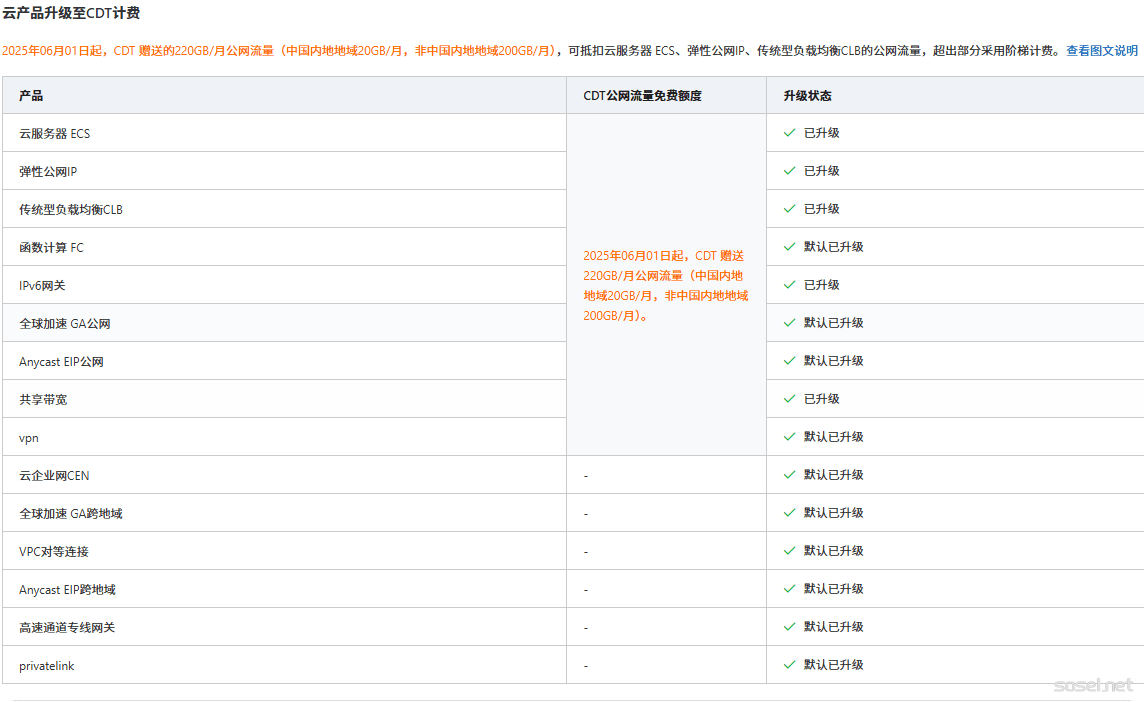Select the 云企业网CEN product cell
Screen dimensions: 1144x702
click(x=54, y=476)
